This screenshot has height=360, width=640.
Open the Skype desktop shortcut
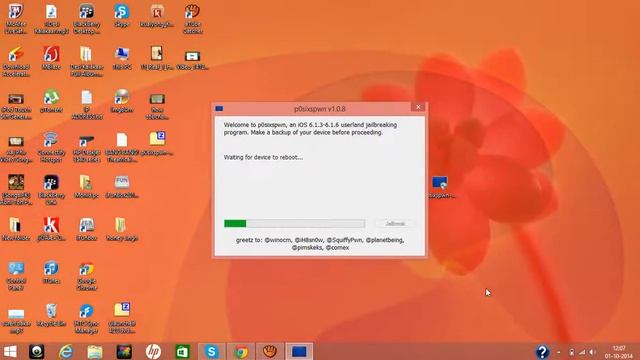coord(122,15)
